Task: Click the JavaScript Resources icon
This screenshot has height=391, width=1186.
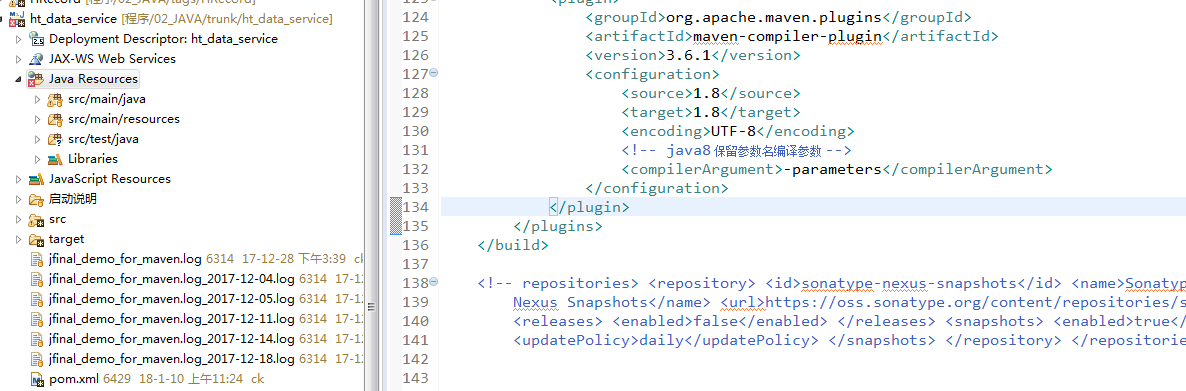Action: click(x=36, y=179)
